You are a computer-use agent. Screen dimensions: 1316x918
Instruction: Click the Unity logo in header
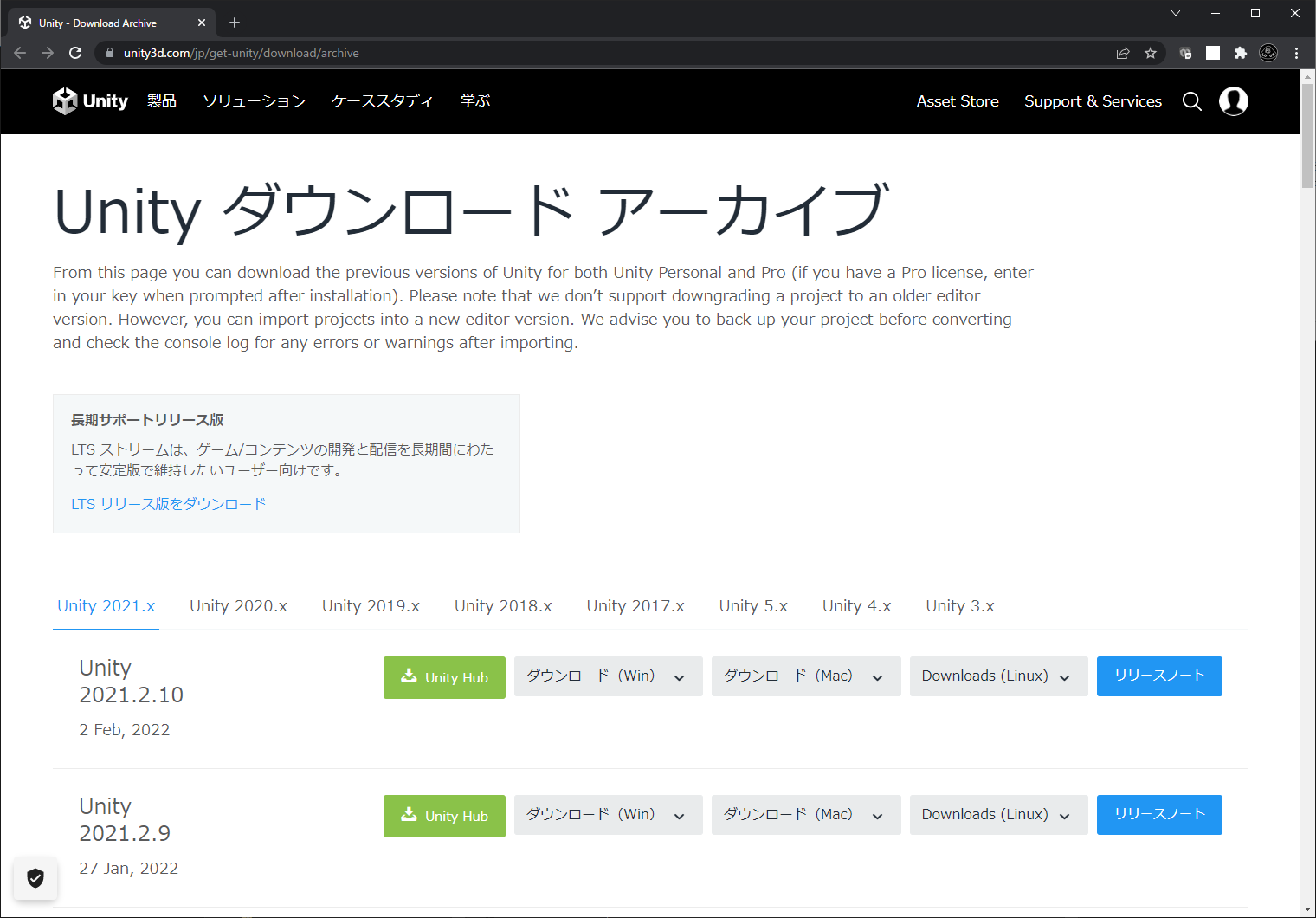click(x=90, y=101)
